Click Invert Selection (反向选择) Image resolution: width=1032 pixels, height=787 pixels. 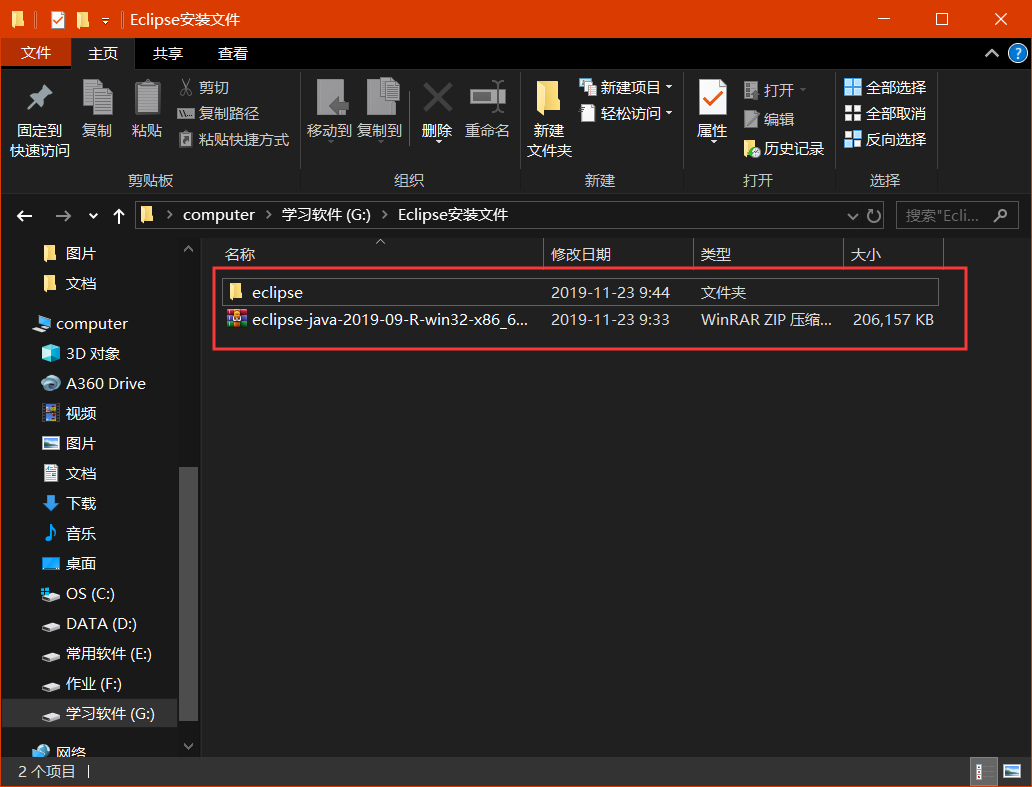(x=885, y=140)
